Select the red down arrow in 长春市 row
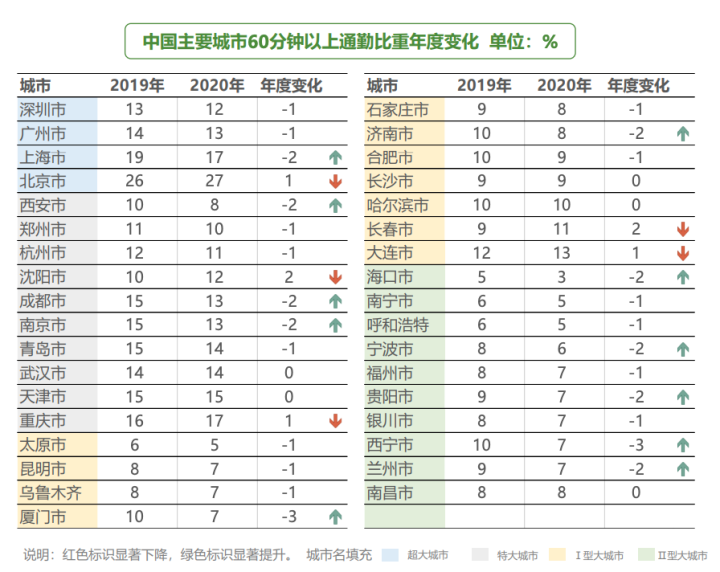 [x=683, y=229]
